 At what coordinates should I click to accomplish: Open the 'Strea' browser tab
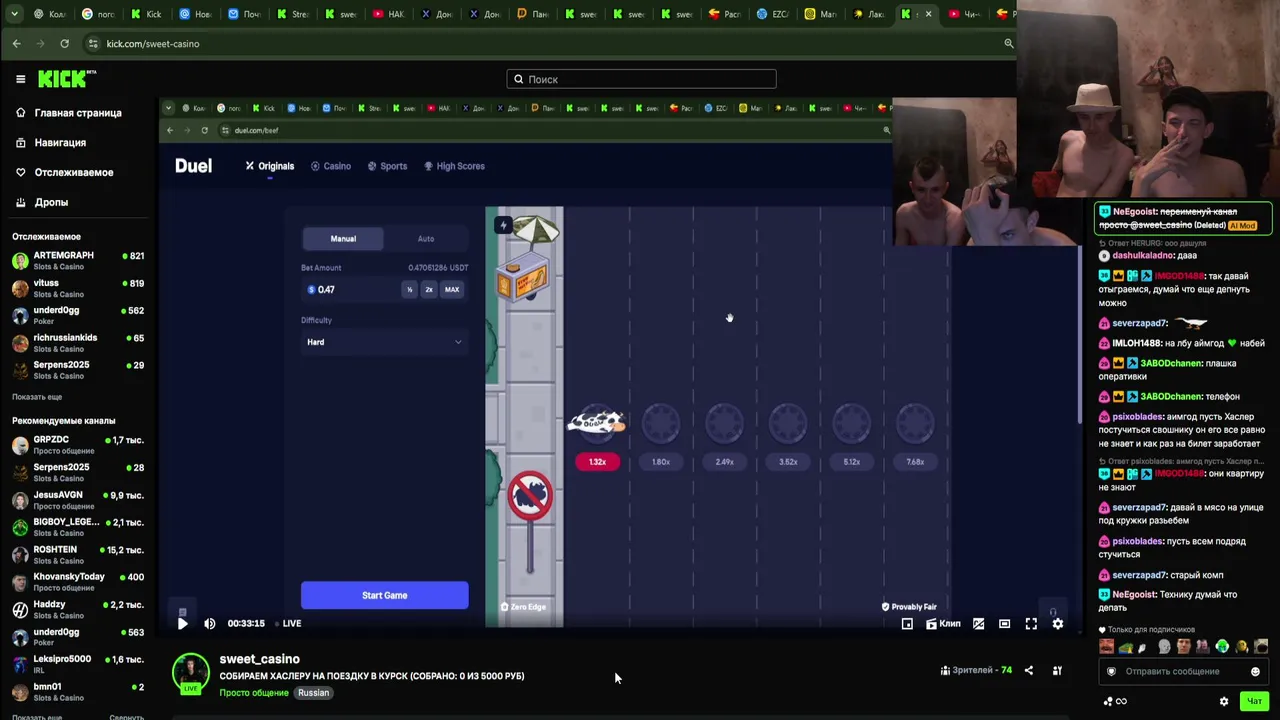tap(293, 14)
